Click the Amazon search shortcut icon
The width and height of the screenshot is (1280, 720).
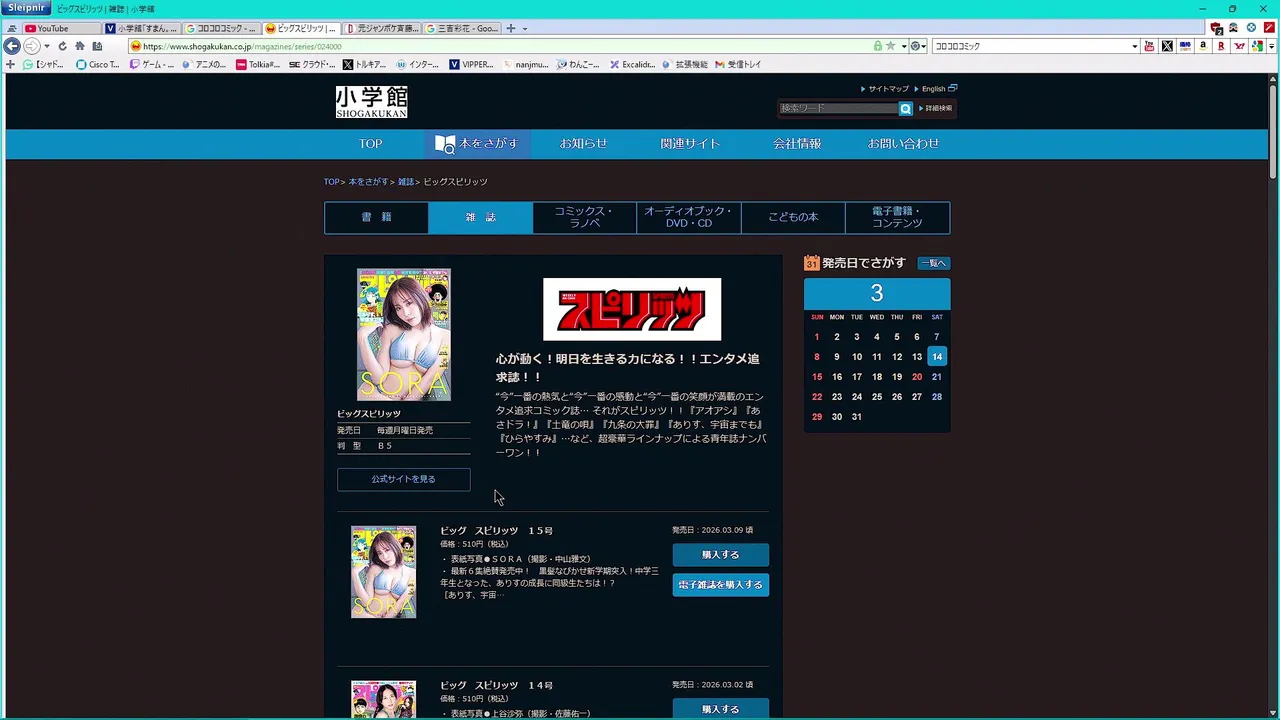[1203, 46]
